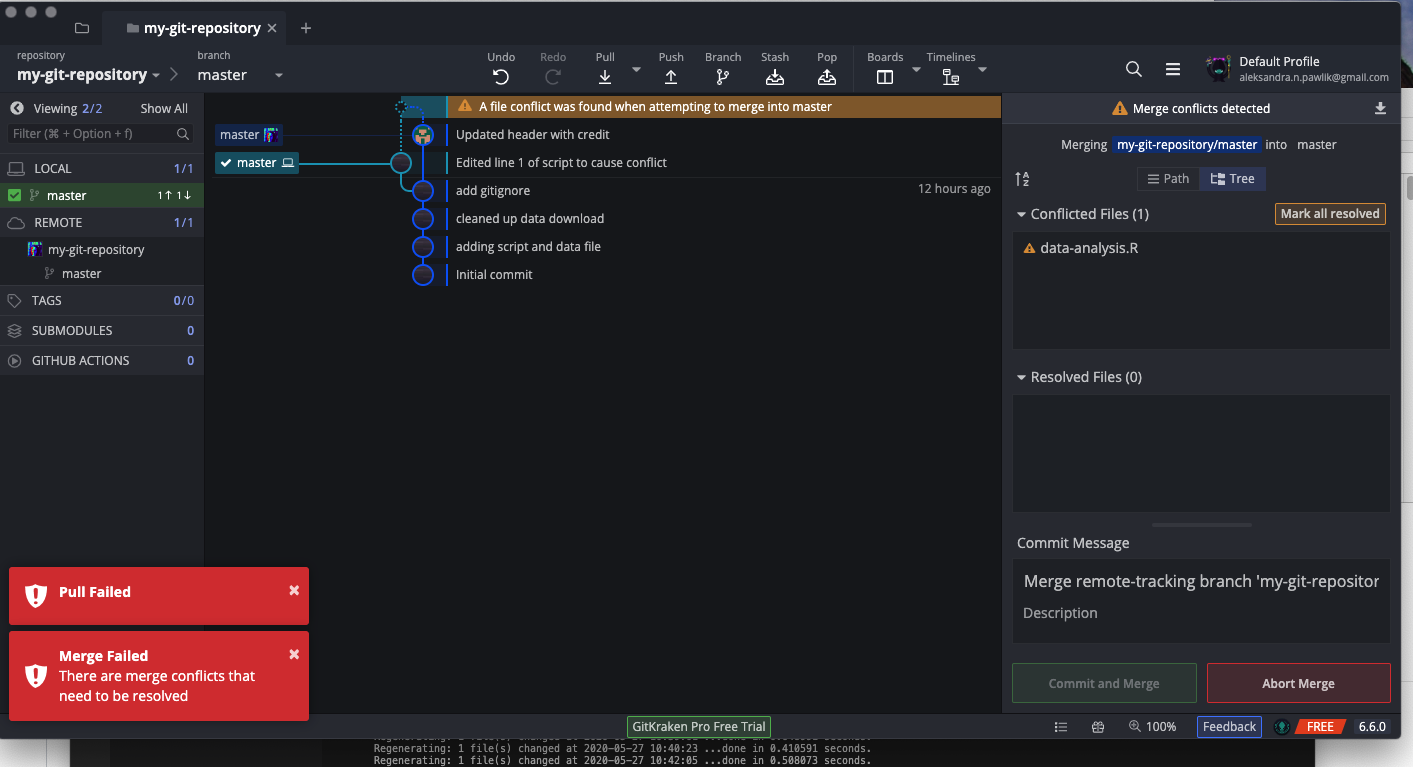Click the Feedback button
Viewport: 1413px width, 767px height.
coord(1229,727)
